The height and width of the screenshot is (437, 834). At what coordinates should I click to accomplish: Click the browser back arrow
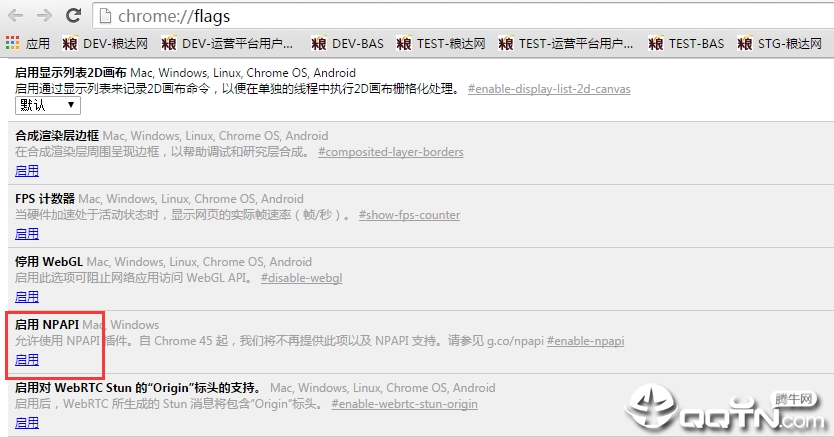(x=15, y=15)
